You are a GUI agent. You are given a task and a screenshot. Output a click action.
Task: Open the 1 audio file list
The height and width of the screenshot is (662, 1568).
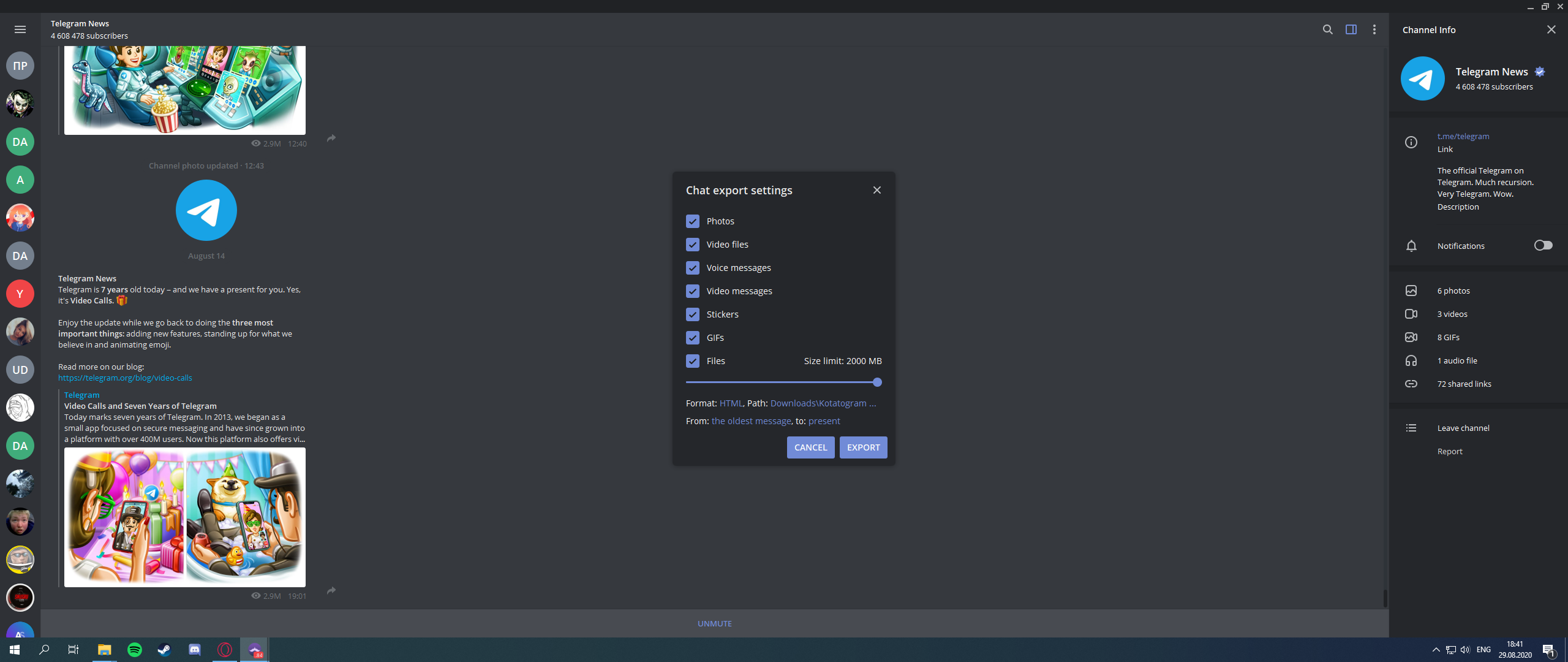[1457, 360]
